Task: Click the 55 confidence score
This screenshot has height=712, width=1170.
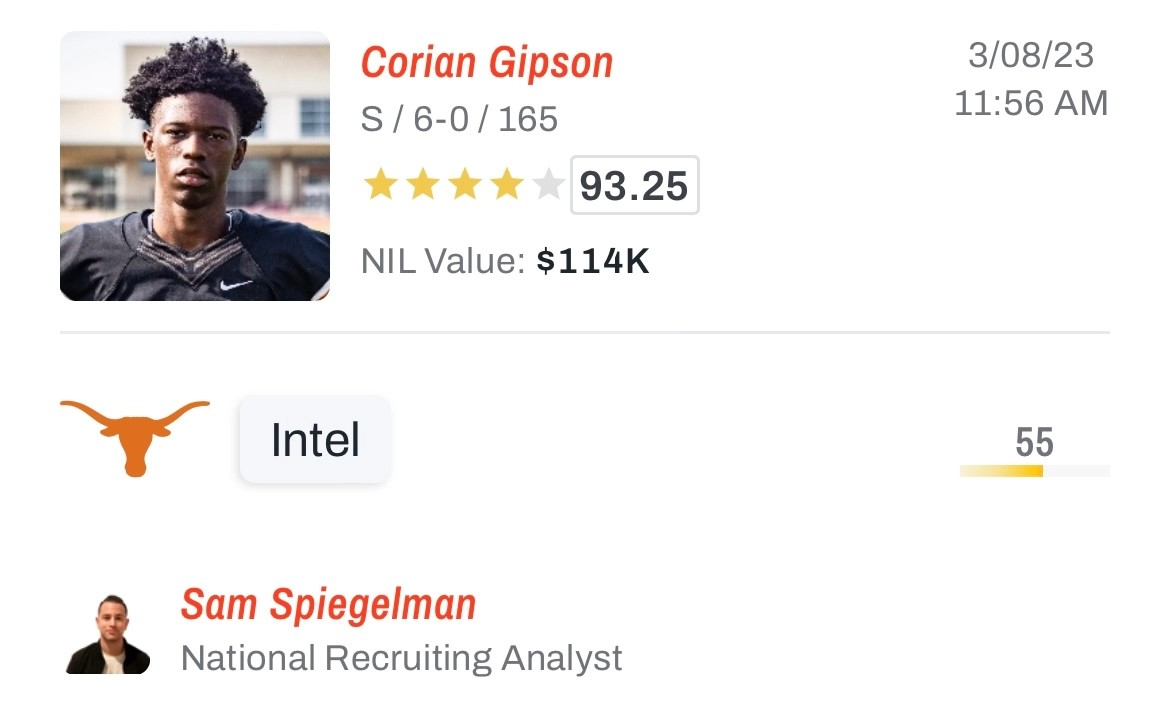Action: click(x=1034, y=443)
